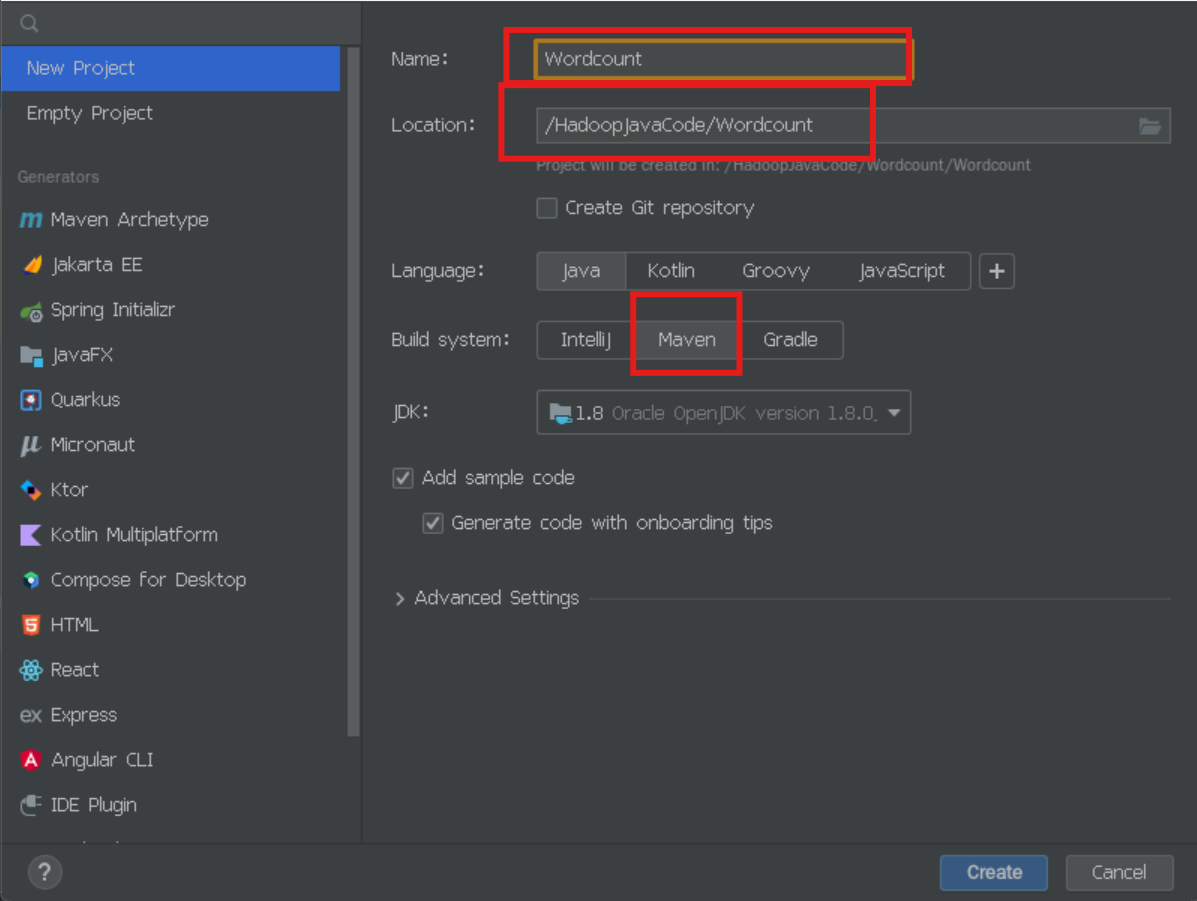Viewport: 1197px width, 901px height.
Task: Select Kotlin Multiplatform generator
Action: point(170,535)
